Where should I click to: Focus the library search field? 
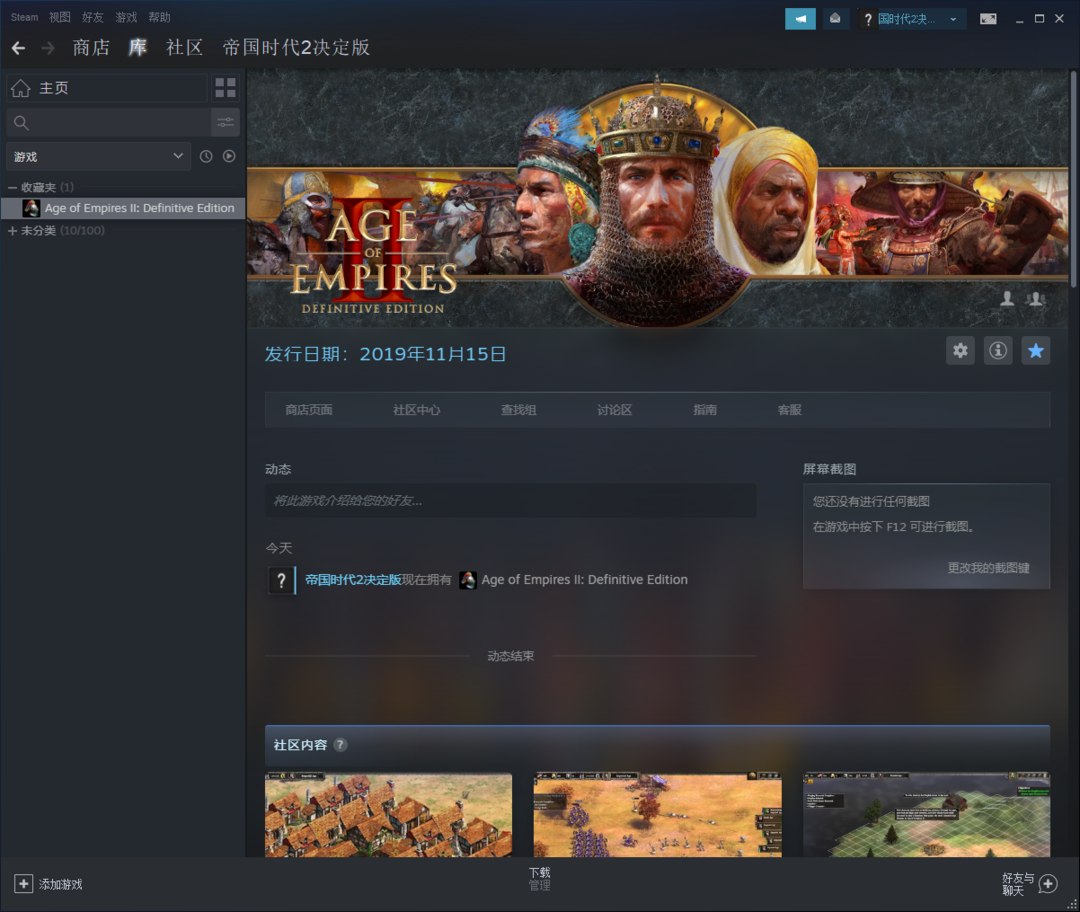(x=108, y=123)
